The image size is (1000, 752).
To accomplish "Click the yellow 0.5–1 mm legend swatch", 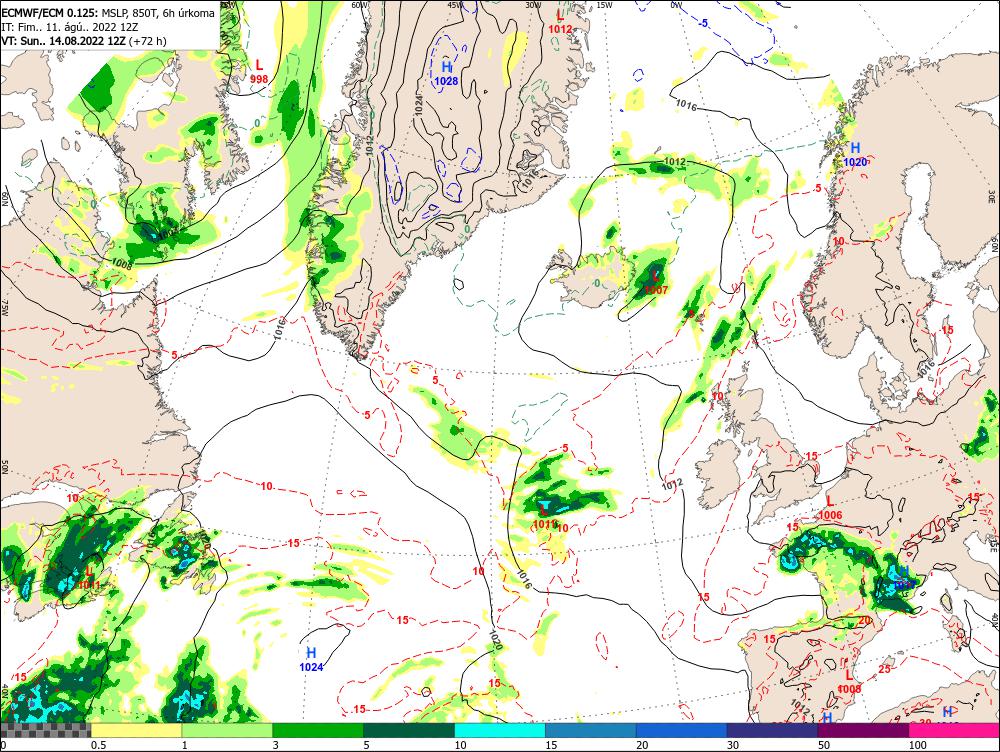I will [x=136, y=730].
